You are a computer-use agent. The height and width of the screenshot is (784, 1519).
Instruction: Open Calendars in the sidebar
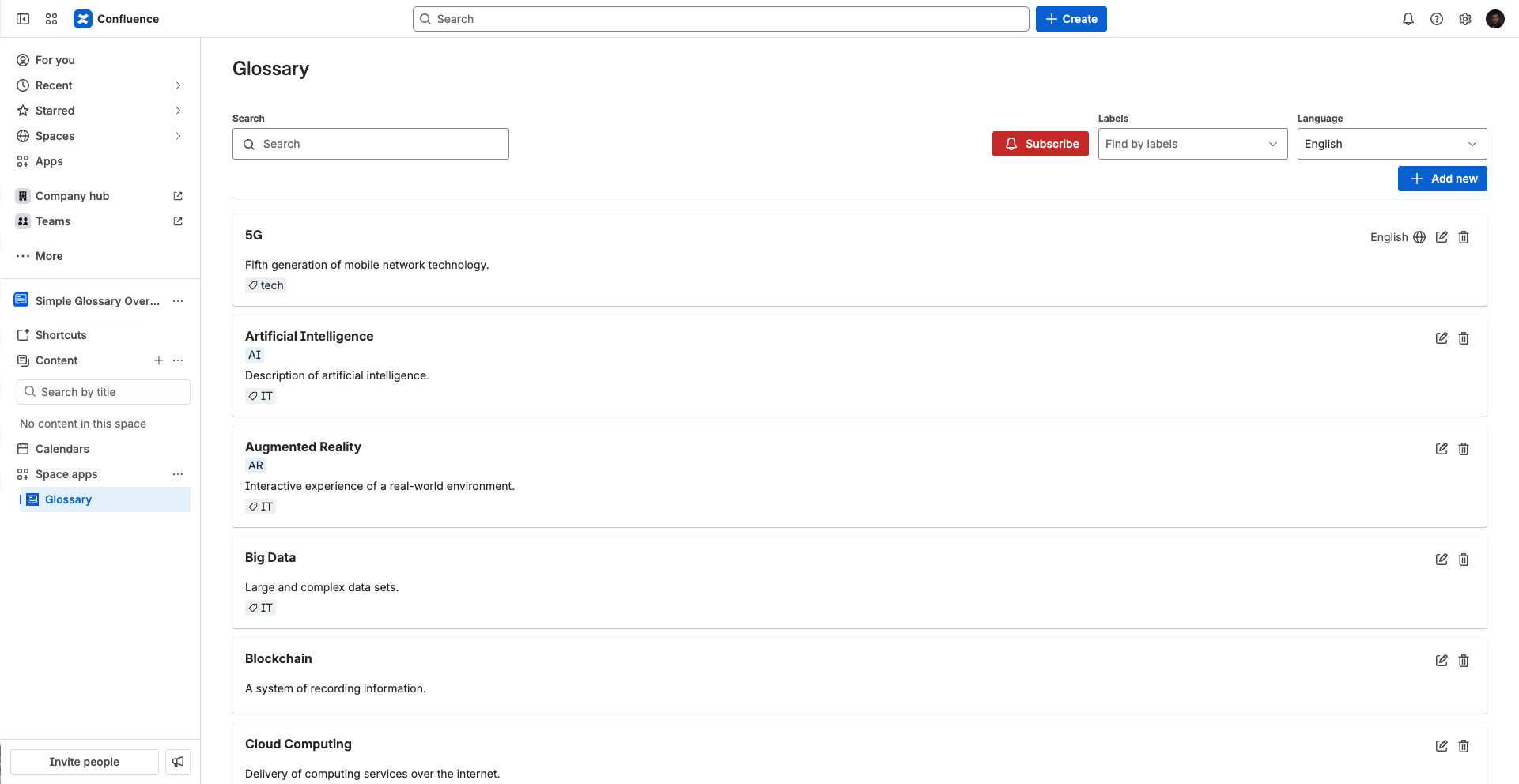coord(62,448)
